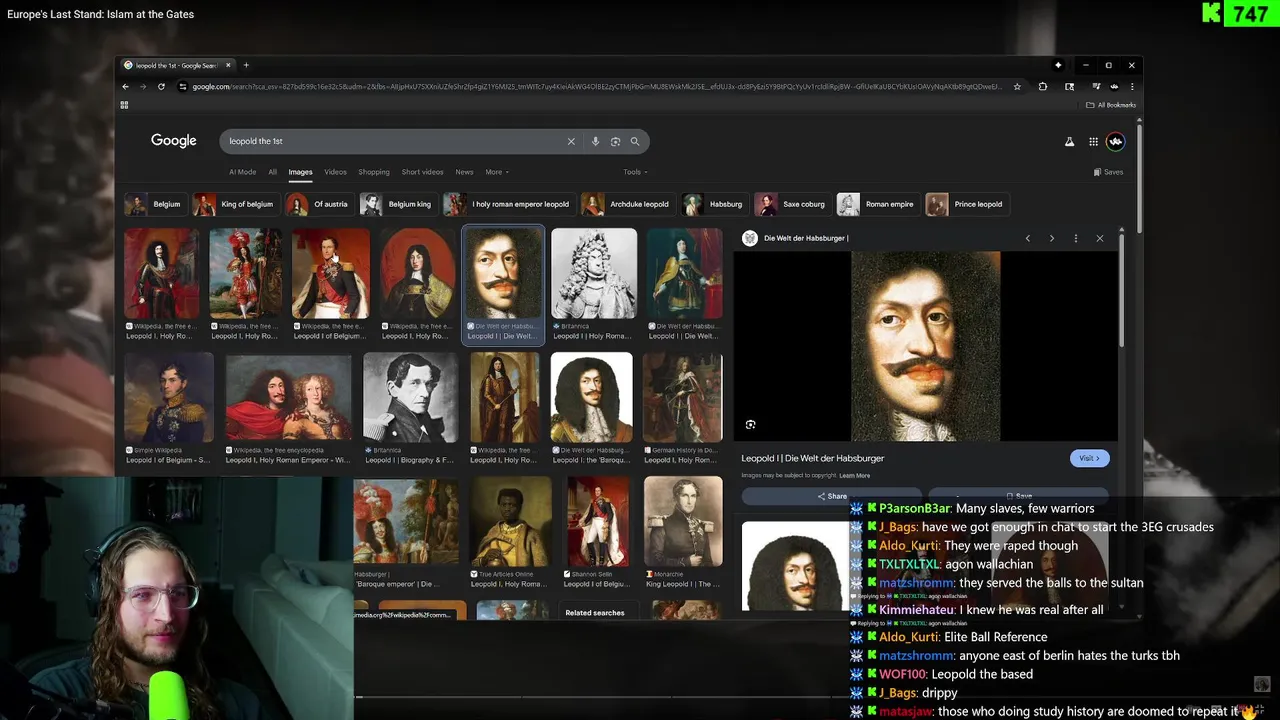Open the Britannica 'Leopold I | Biography' thumbnail
This screenshot has width=1280, height=720.
(x=410, y=397)
